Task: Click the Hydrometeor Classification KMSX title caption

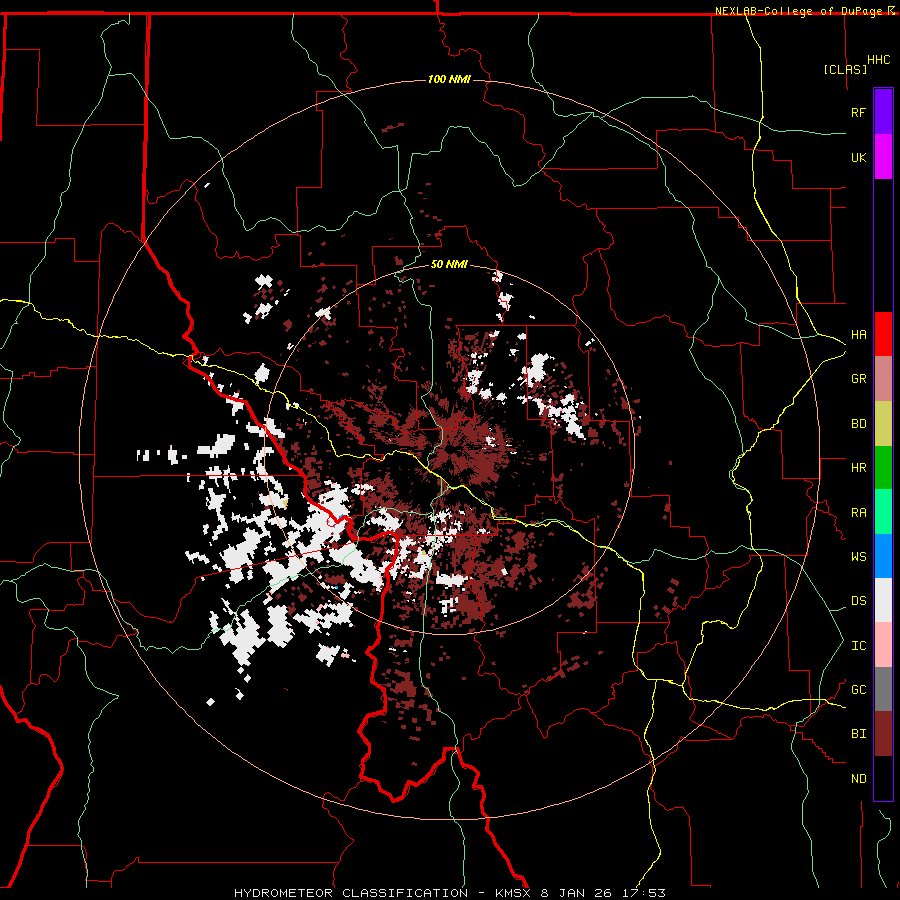Action: [x=450, y=893]
